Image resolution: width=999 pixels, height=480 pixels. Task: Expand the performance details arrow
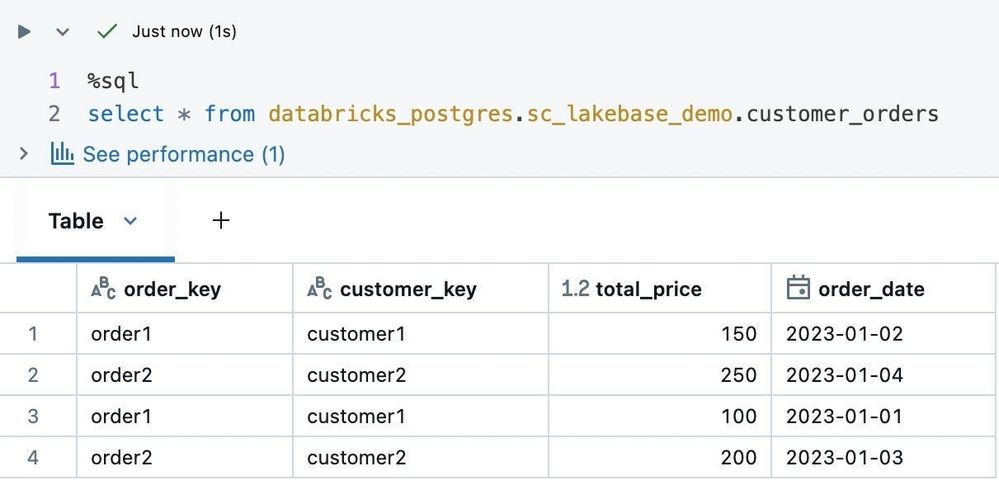click(24, 154)
